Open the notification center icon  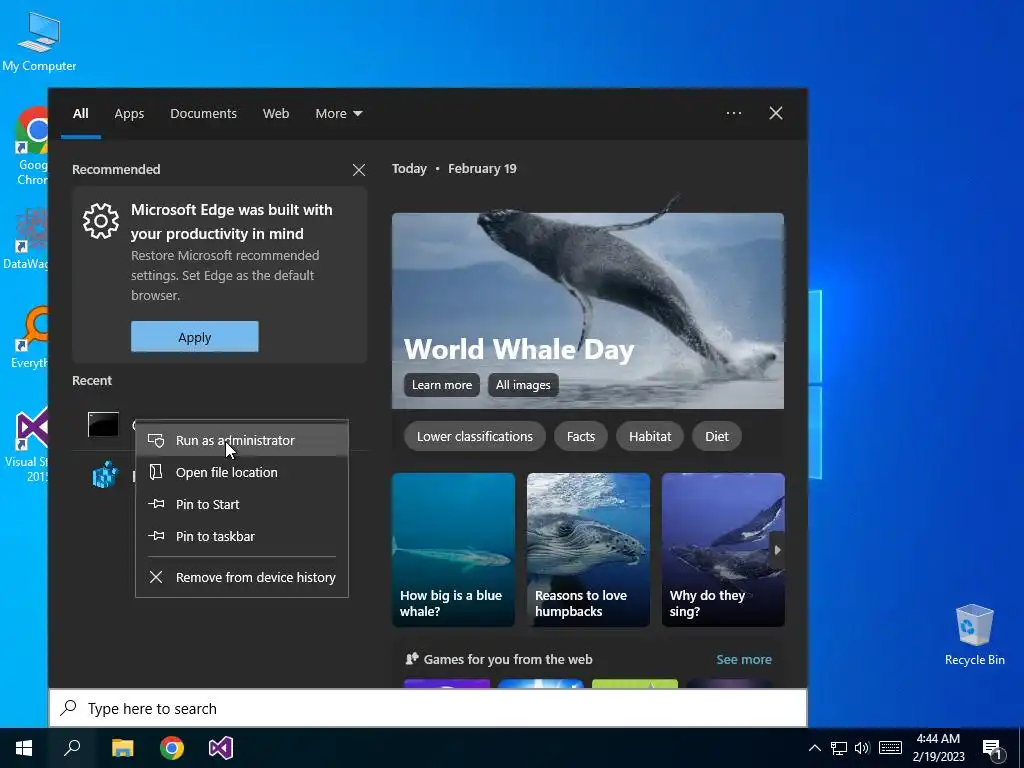992,749
